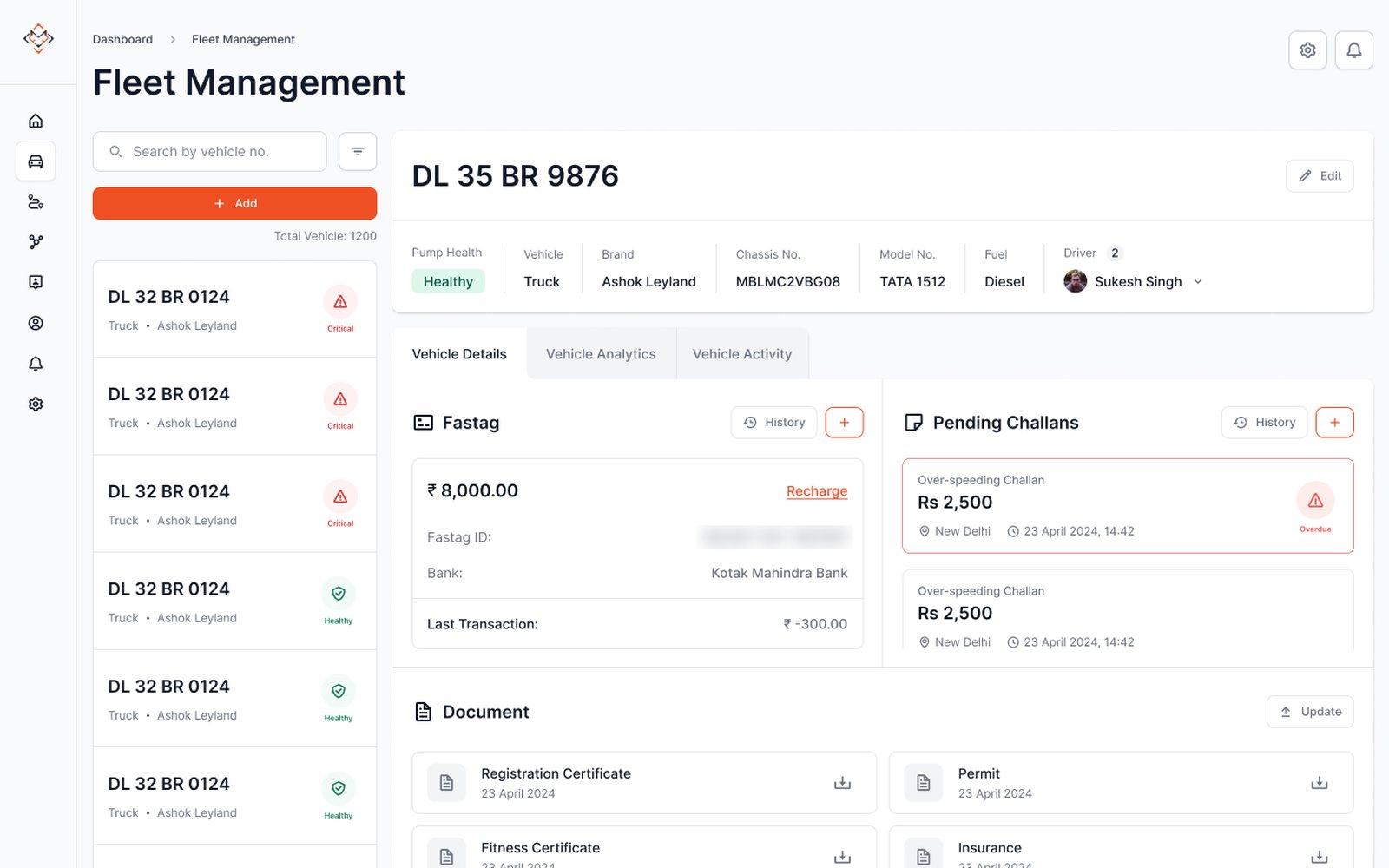1389x868 pixels.
Task: Click the Update documents button
Action: [1310, 712]
